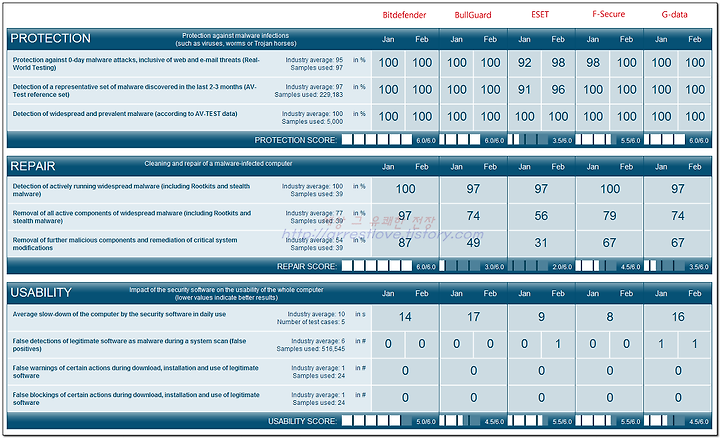Screen dimensions: 720x438
Task: Select G-data's average slow-down value 16
Action: point(678,317)
